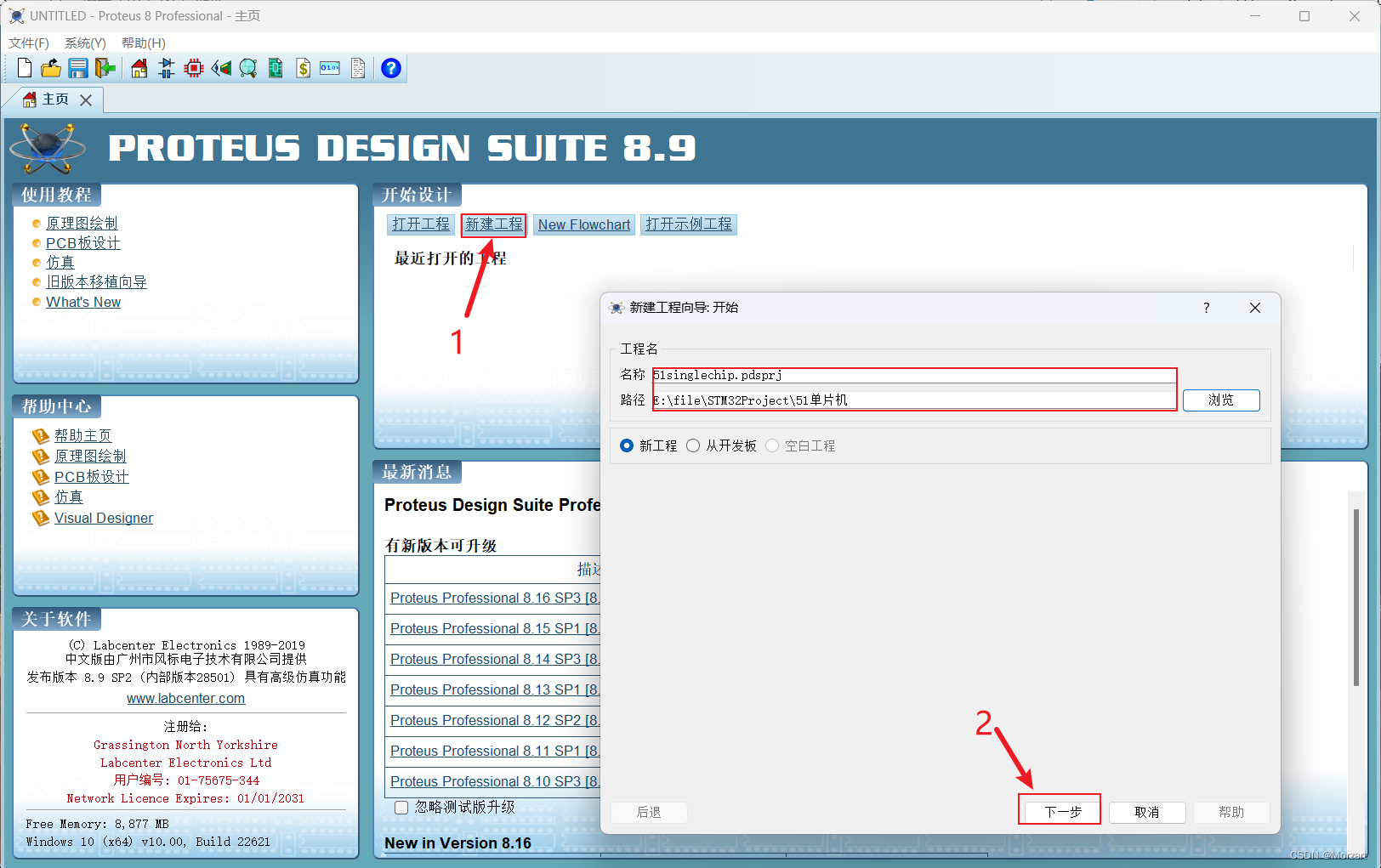Viewport: 1381px width, 868px height.
Task: Click the Proteus Professional 8.14 SP3 link
Action: (x=495, y=659)
